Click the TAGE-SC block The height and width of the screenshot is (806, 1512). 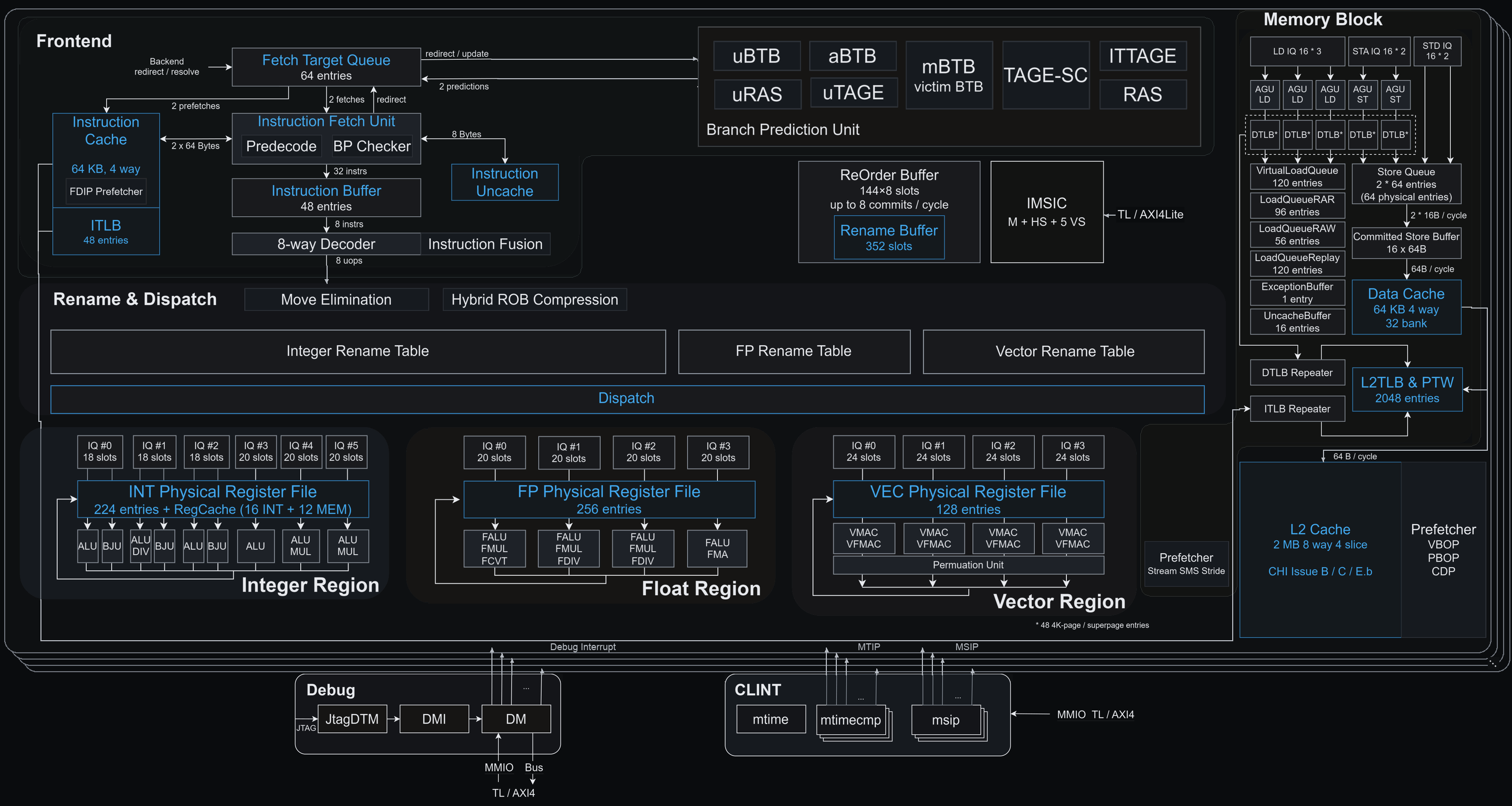coord(1045,75)
